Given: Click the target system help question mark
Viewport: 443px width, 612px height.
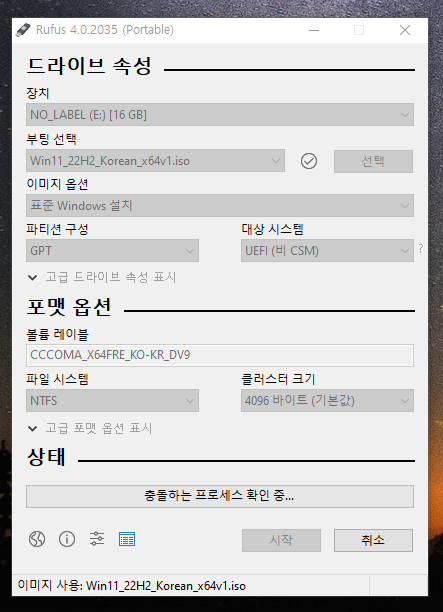Looking at the screenshot, I should (421, 248).
